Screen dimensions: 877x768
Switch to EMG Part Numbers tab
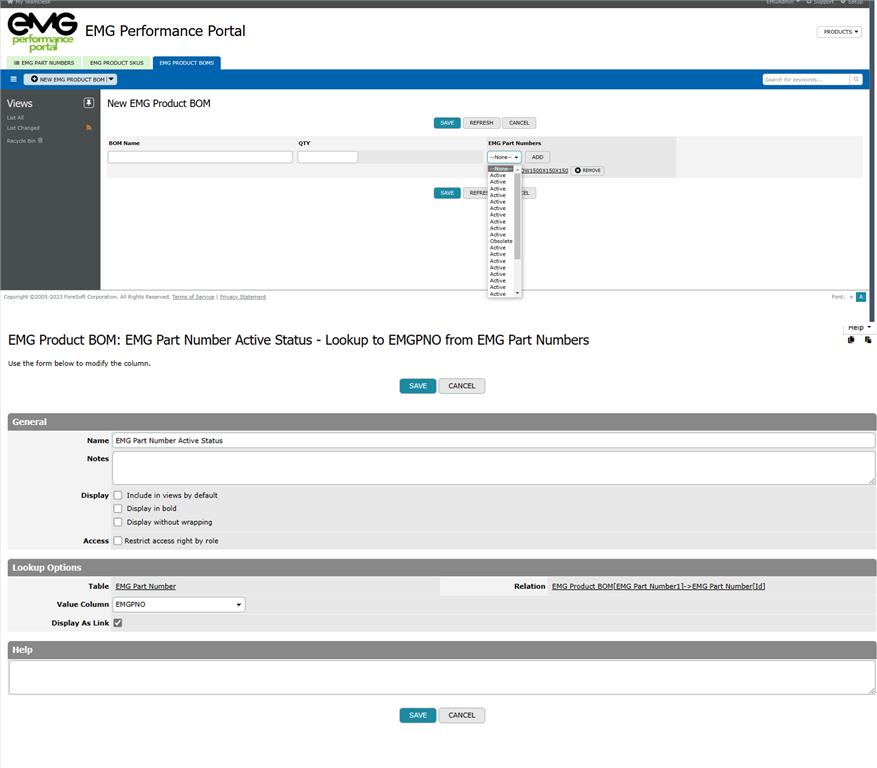click(43, 63)
